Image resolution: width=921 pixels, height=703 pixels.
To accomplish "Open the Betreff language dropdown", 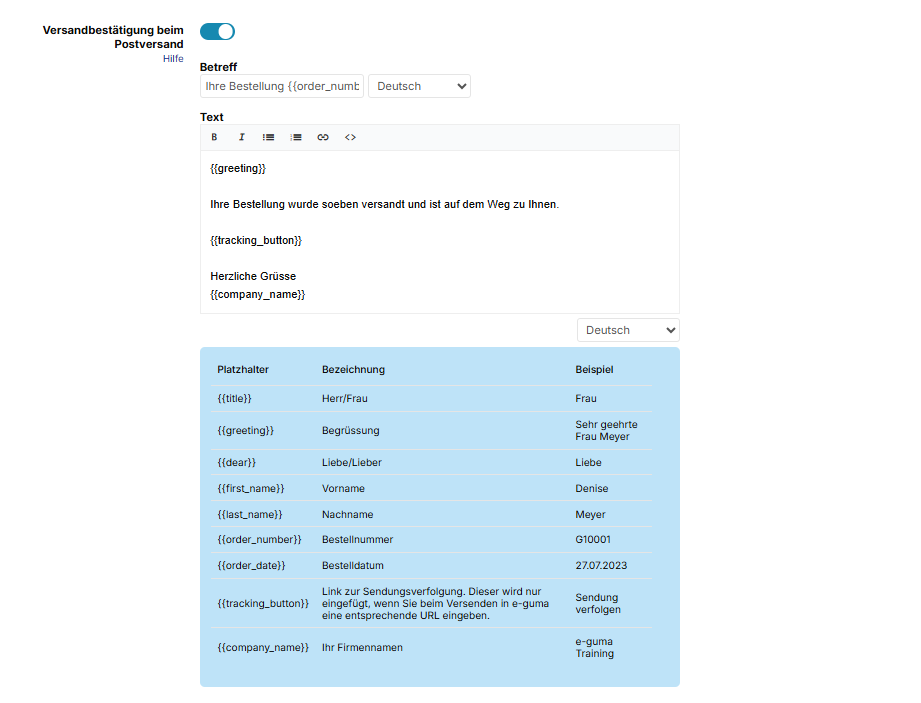I will click(x=419, y=86).
